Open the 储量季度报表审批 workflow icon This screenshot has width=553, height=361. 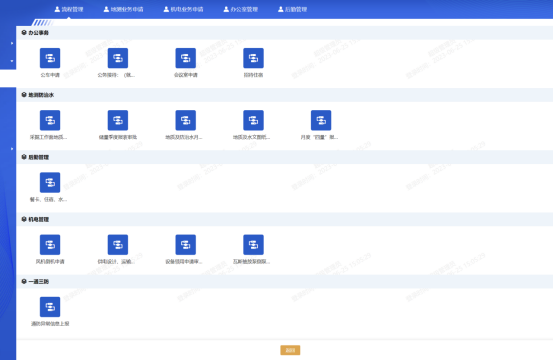pyautogui.click(x=117, y=120)
